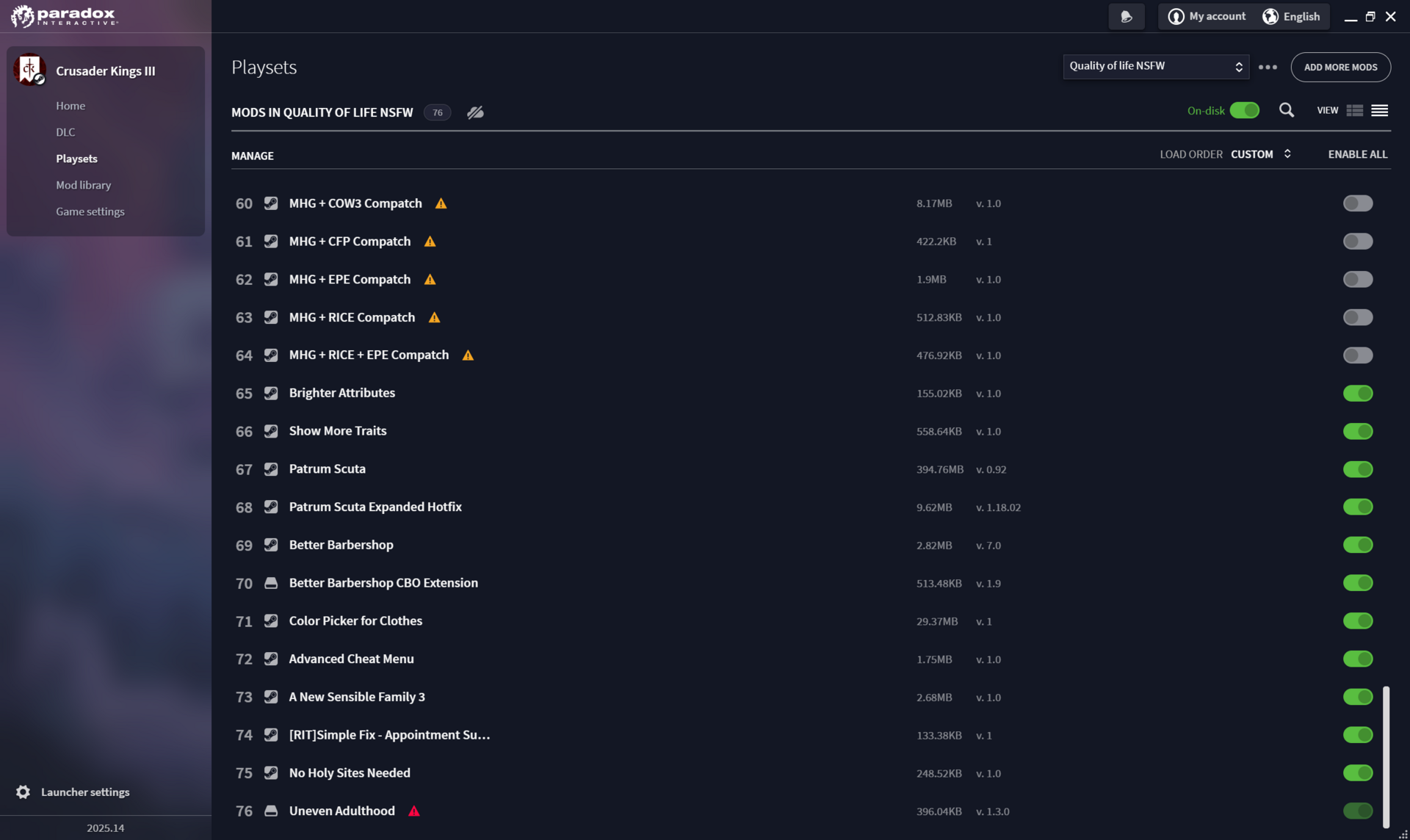
Task: Click the Launcher settings gear icon
Action: click(x=23, y=792)
